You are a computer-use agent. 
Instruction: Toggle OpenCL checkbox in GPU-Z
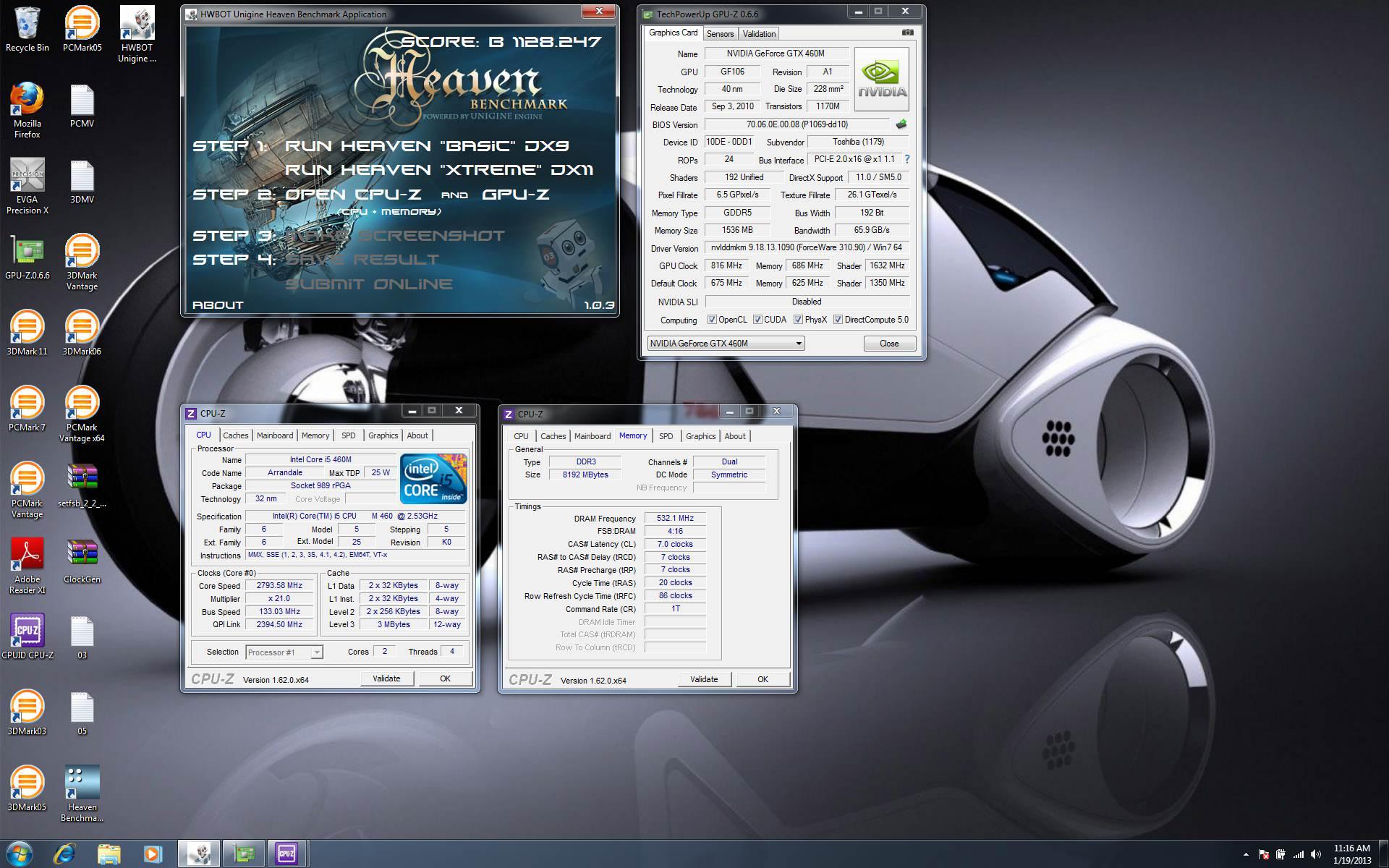(712, 320)
